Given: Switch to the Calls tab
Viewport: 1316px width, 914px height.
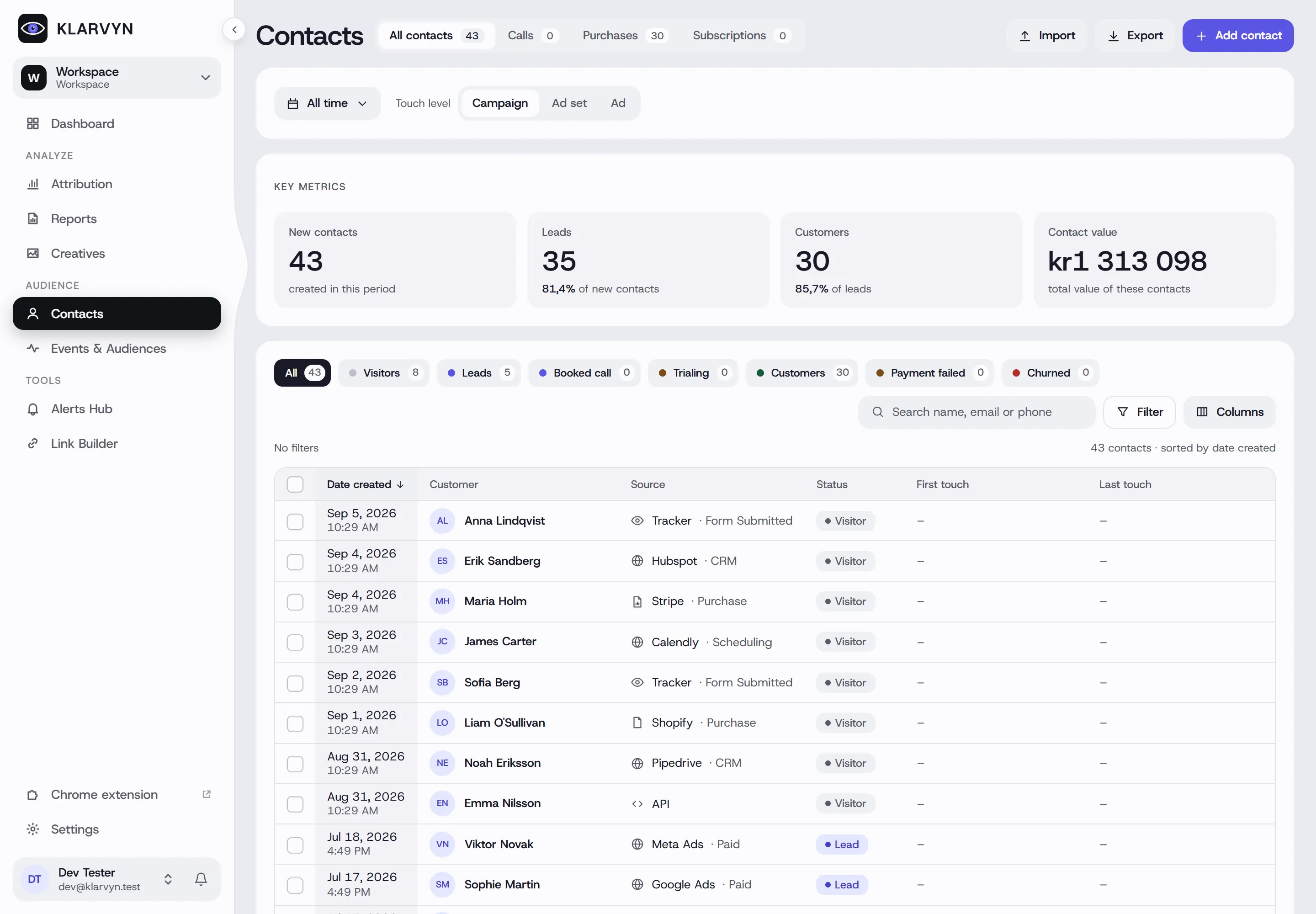Looking at the screenshot, I should pos(533,36).
